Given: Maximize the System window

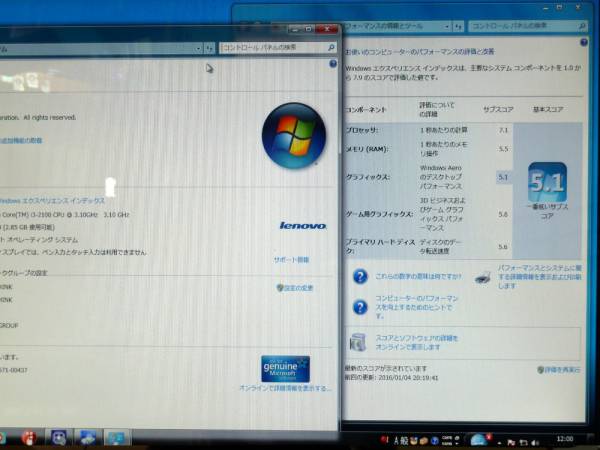Looking at the screenshot, I should click(x=308, y=29).
